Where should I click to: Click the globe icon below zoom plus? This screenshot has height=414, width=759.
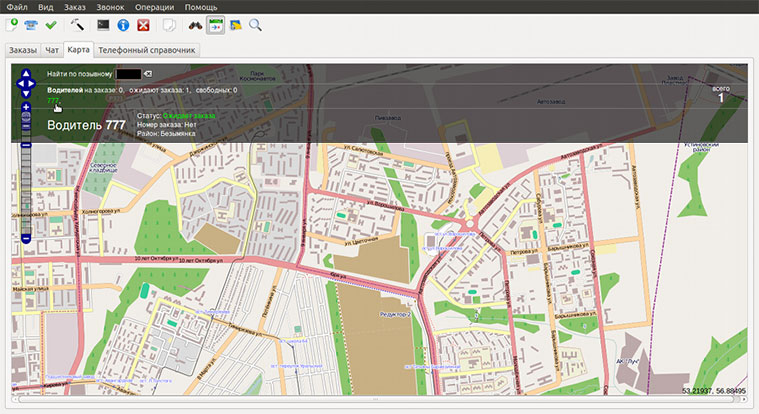[x=26, y=116]
